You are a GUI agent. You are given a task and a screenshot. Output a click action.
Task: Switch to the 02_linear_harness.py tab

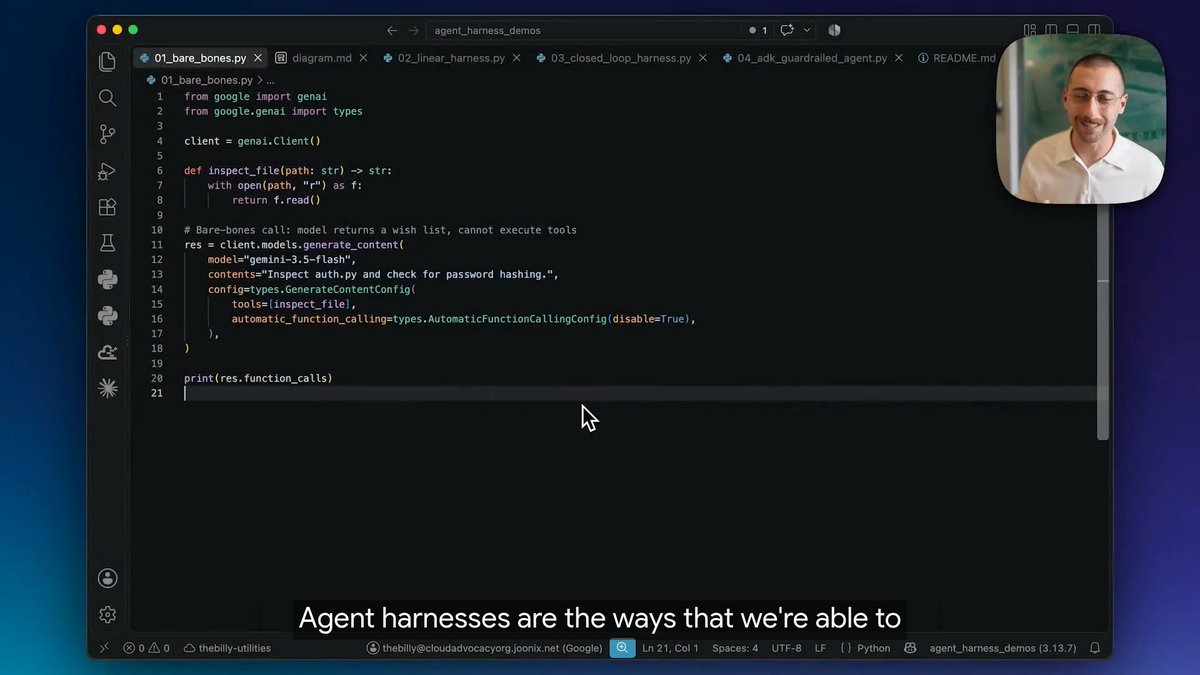451,58
